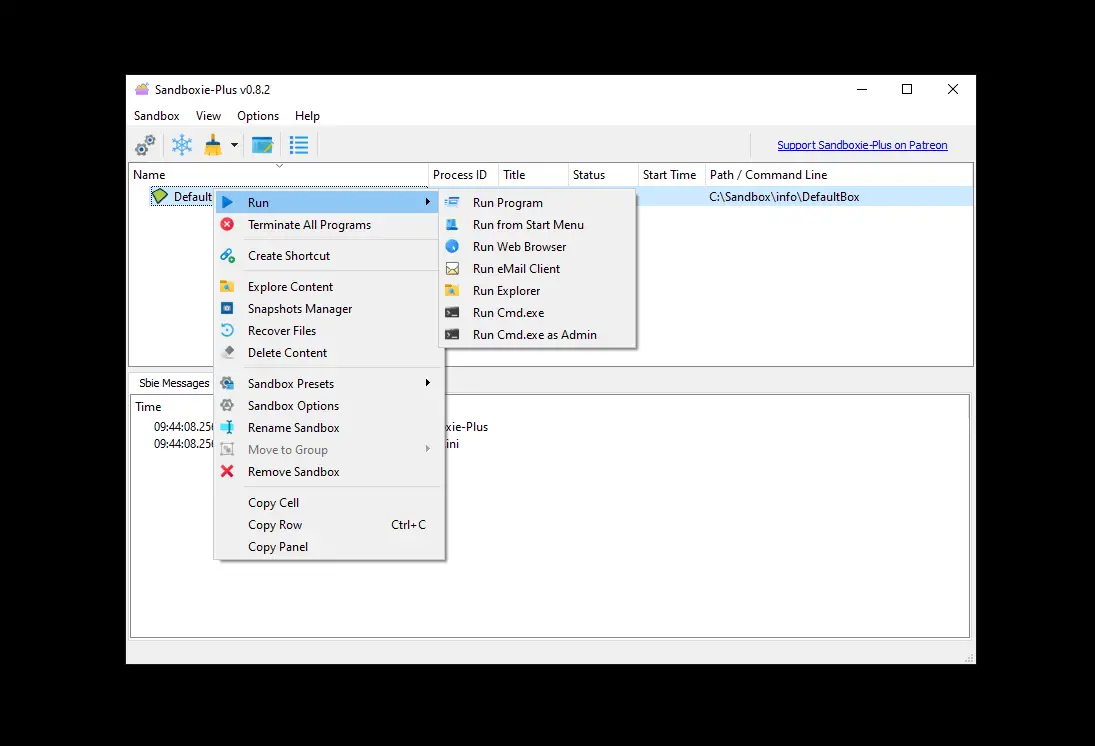Click the Sandbox Options gear icon
Image resolution: width=1095 pixels, height=746 pixels.
click(x=227, y=405)
